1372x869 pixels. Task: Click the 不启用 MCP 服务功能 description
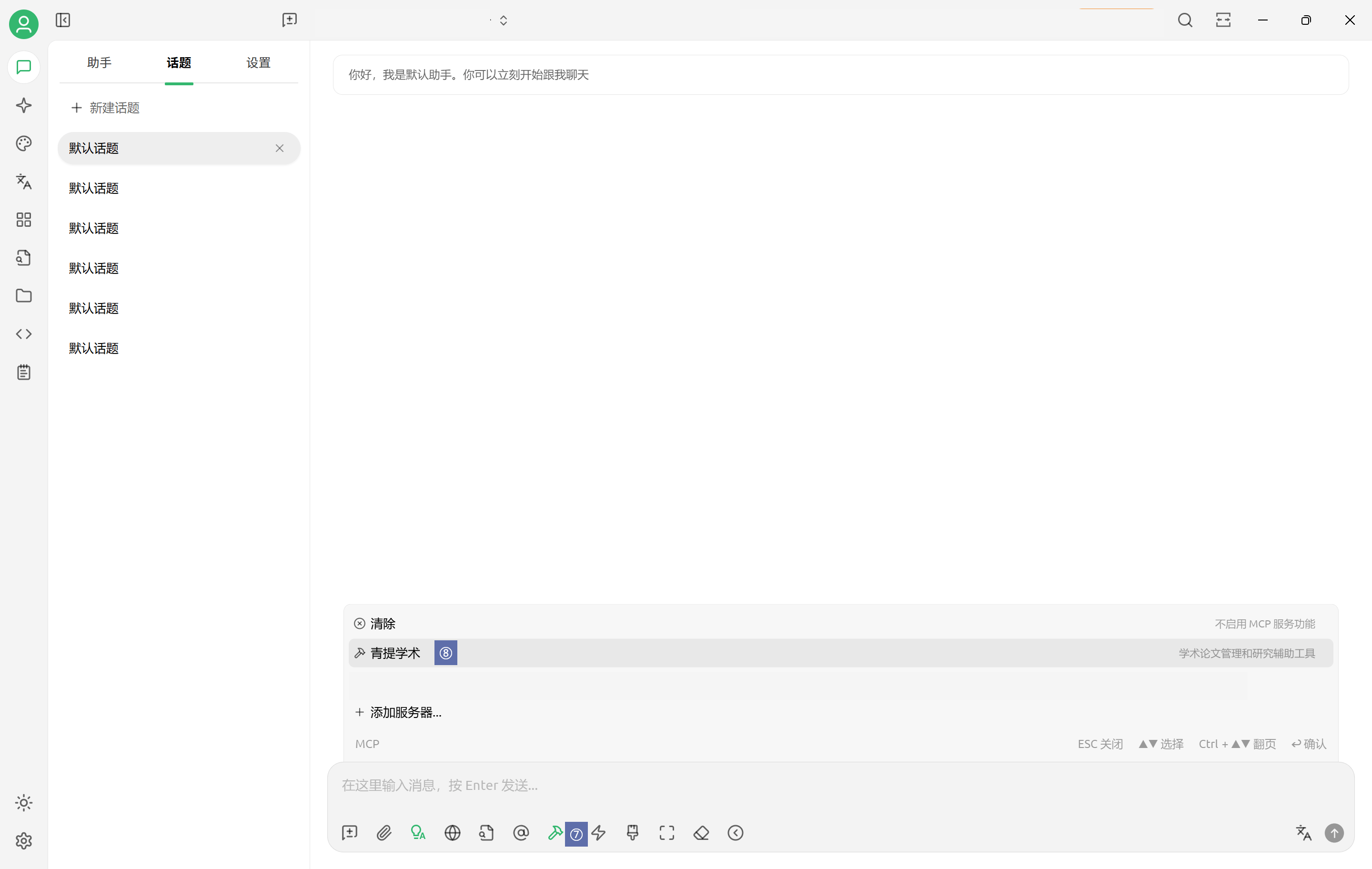(x=1264, y=624)
